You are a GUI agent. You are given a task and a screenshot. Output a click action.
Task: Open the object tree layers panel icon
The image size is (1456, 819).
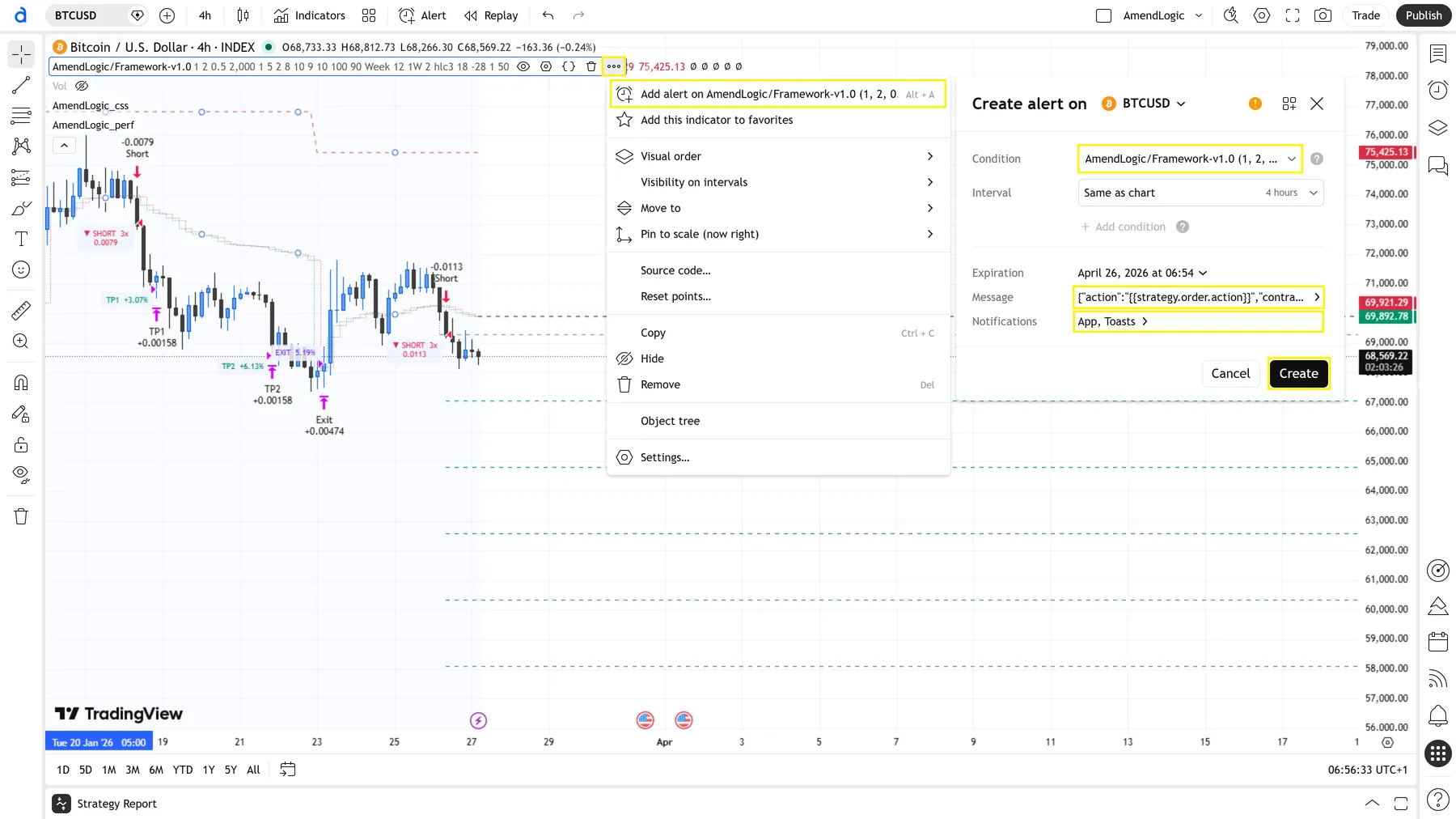tap(1438, 128)
